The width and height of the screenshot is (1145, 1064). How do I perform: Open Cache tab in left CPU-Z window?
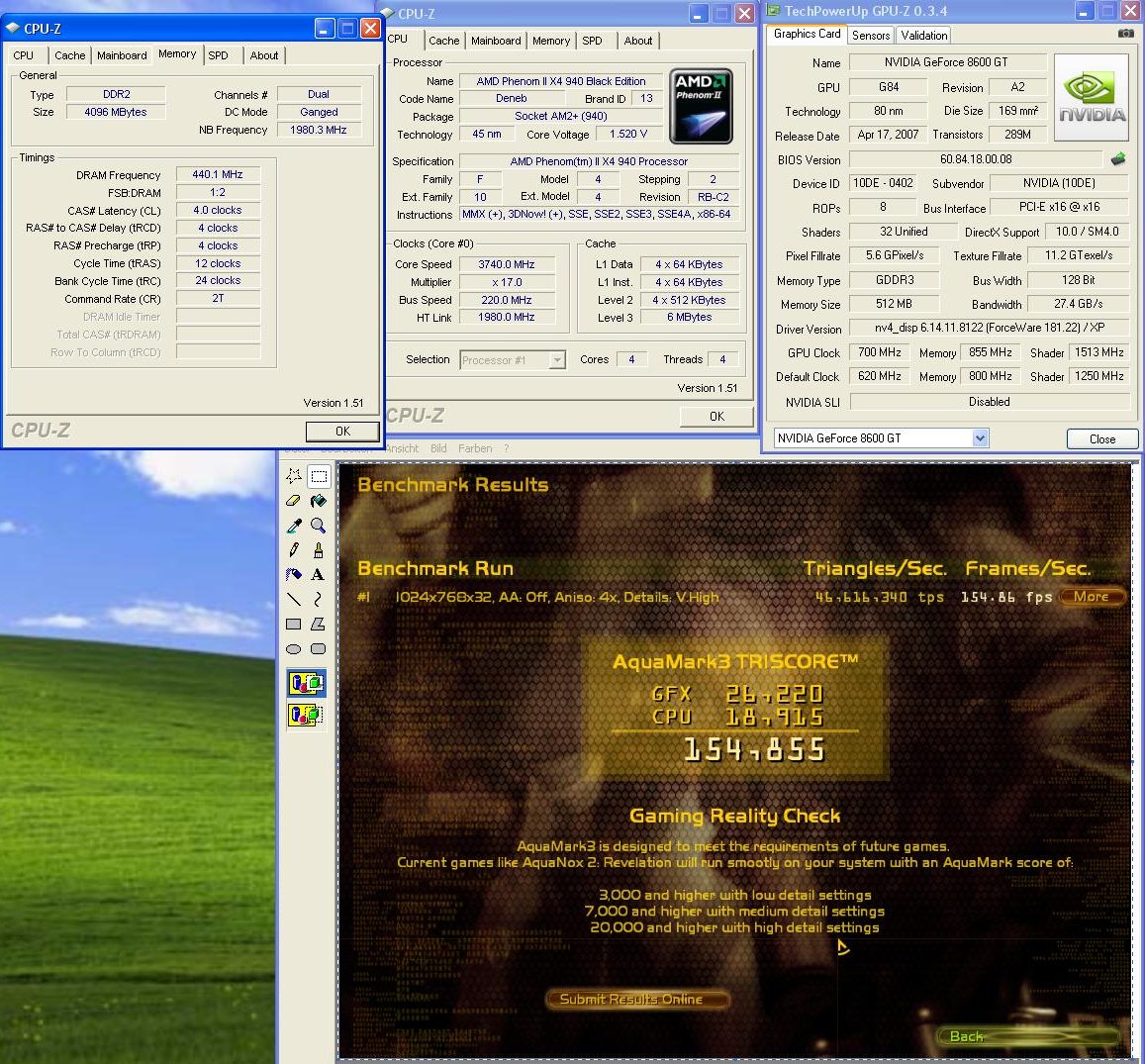click(x=70, y=55)
